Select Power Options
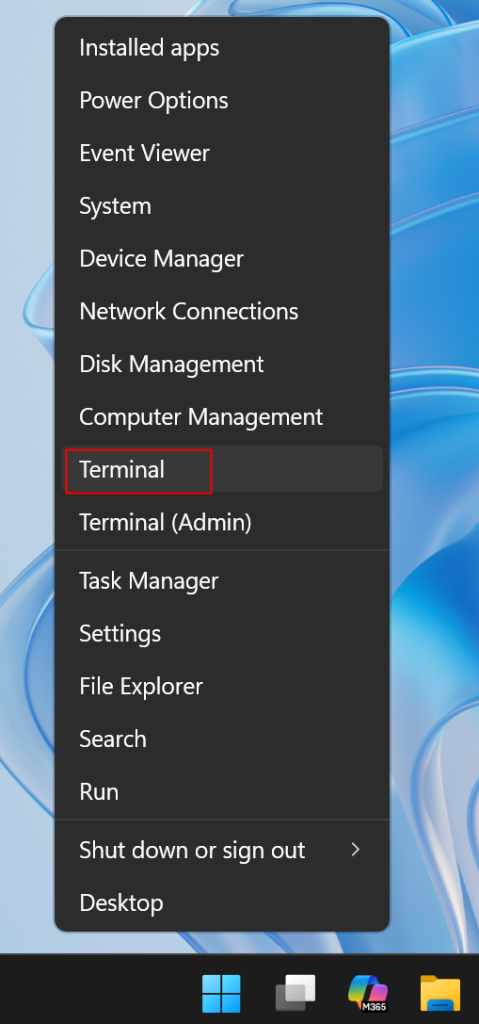 pos(222,101)
